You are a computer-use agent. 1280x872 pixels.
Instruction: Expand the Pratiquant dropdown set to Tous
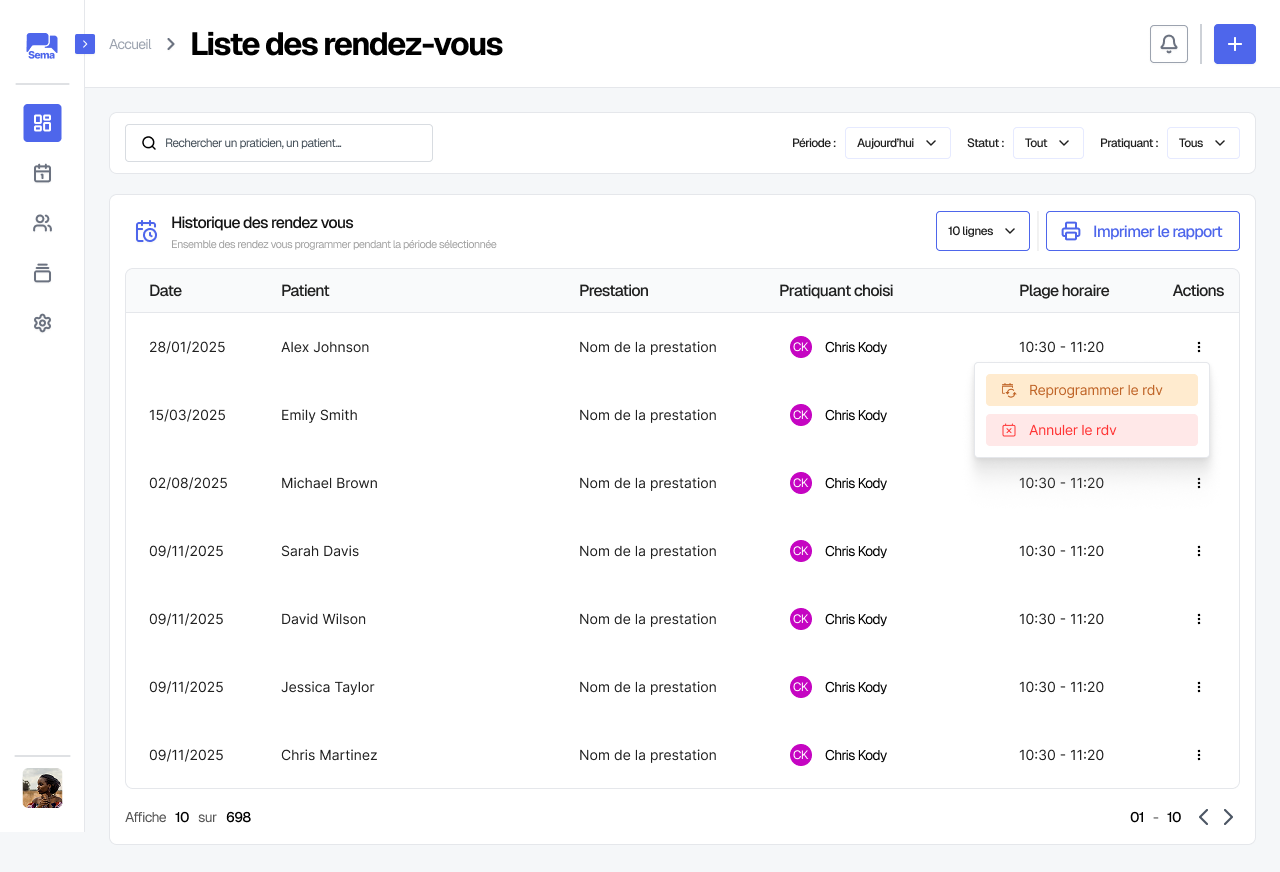tap(1202, 143)
